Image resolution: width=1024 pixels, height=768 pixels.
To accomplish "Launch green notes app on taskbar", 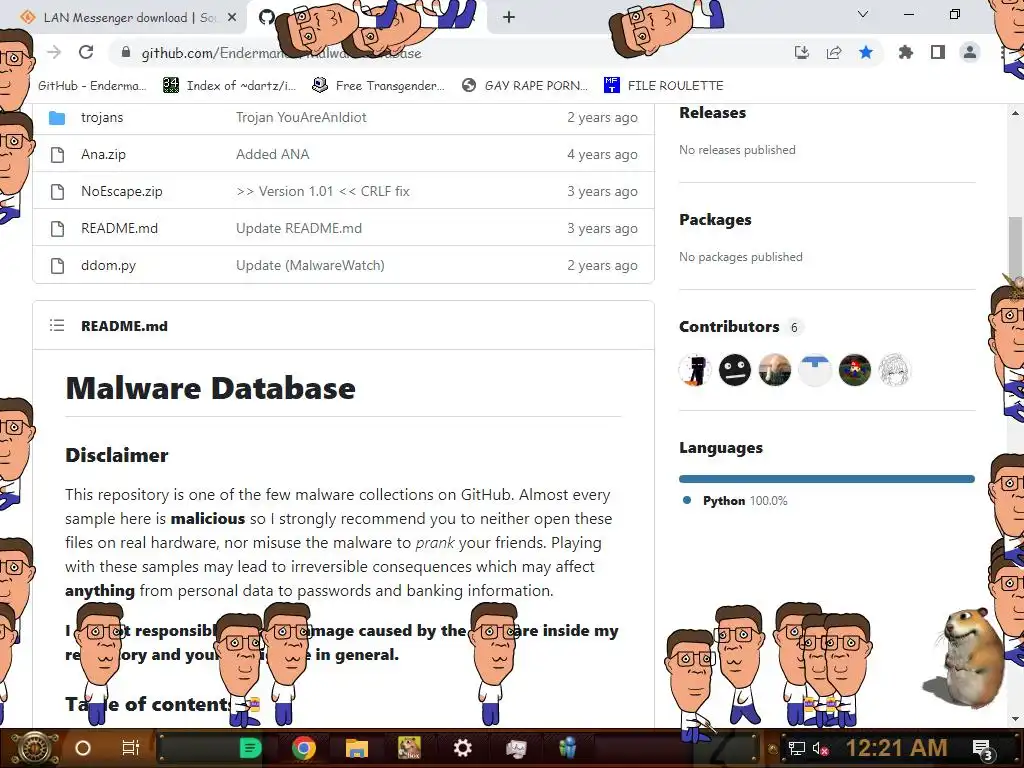I will click(x=250, y=748).
